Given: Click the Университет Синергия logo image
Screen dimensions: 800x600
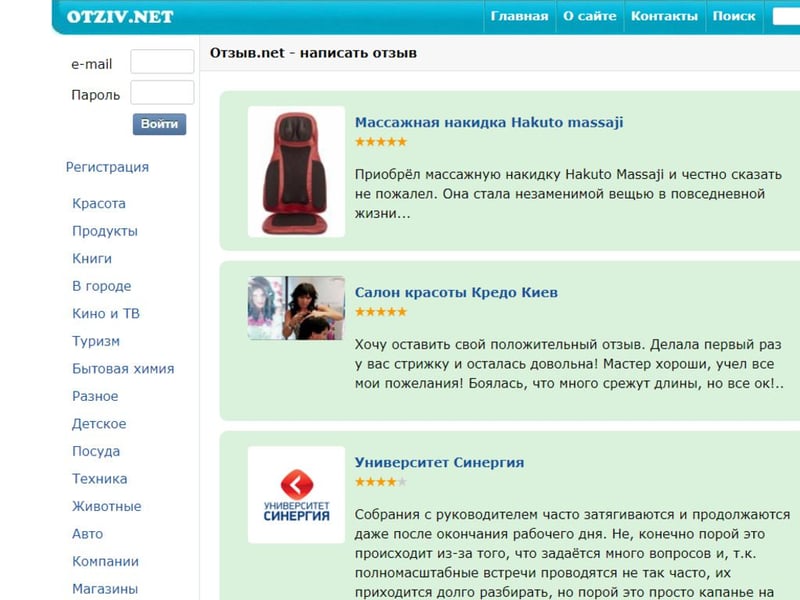Looking at the screenshot, I should tap(296, 495).
